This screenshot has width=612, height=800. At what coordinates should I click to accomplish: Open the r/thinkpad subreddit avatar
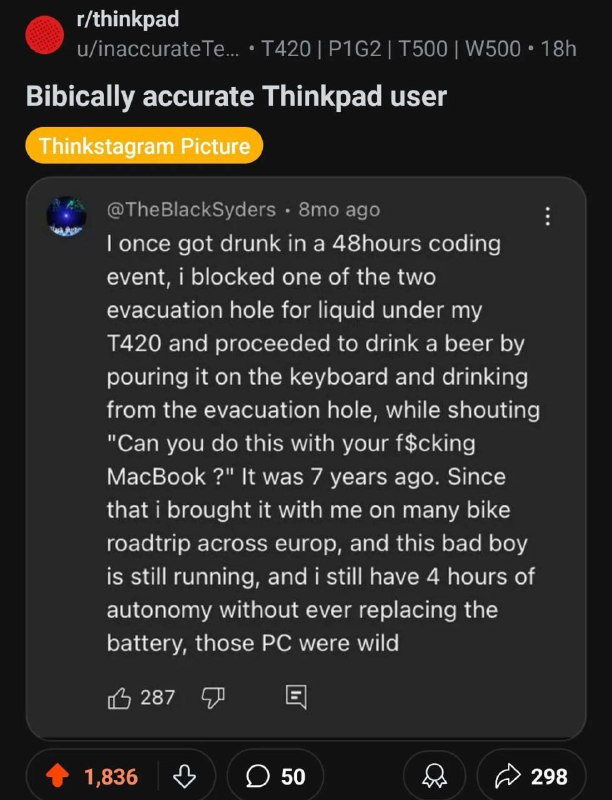45,35
